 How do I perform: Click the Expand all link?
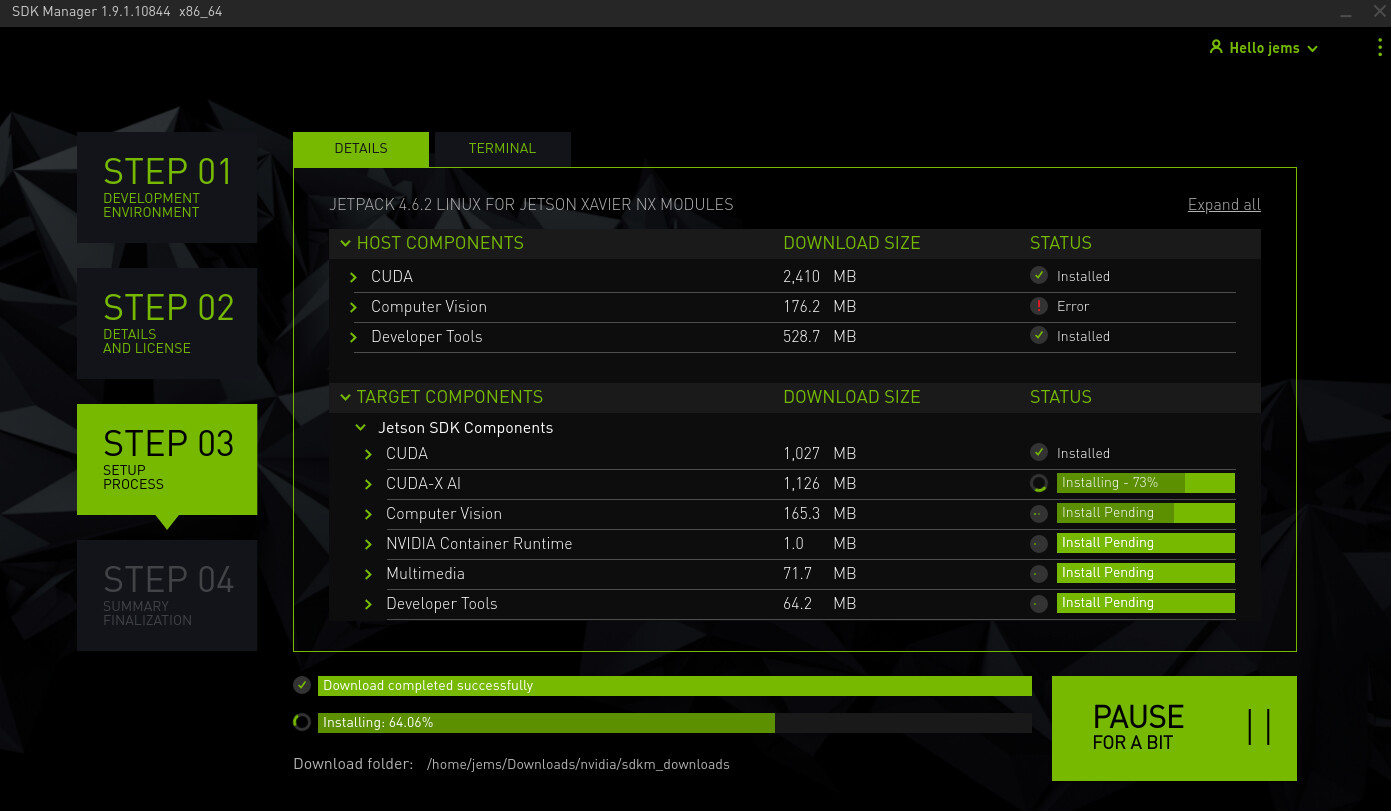coord(1224,205)
